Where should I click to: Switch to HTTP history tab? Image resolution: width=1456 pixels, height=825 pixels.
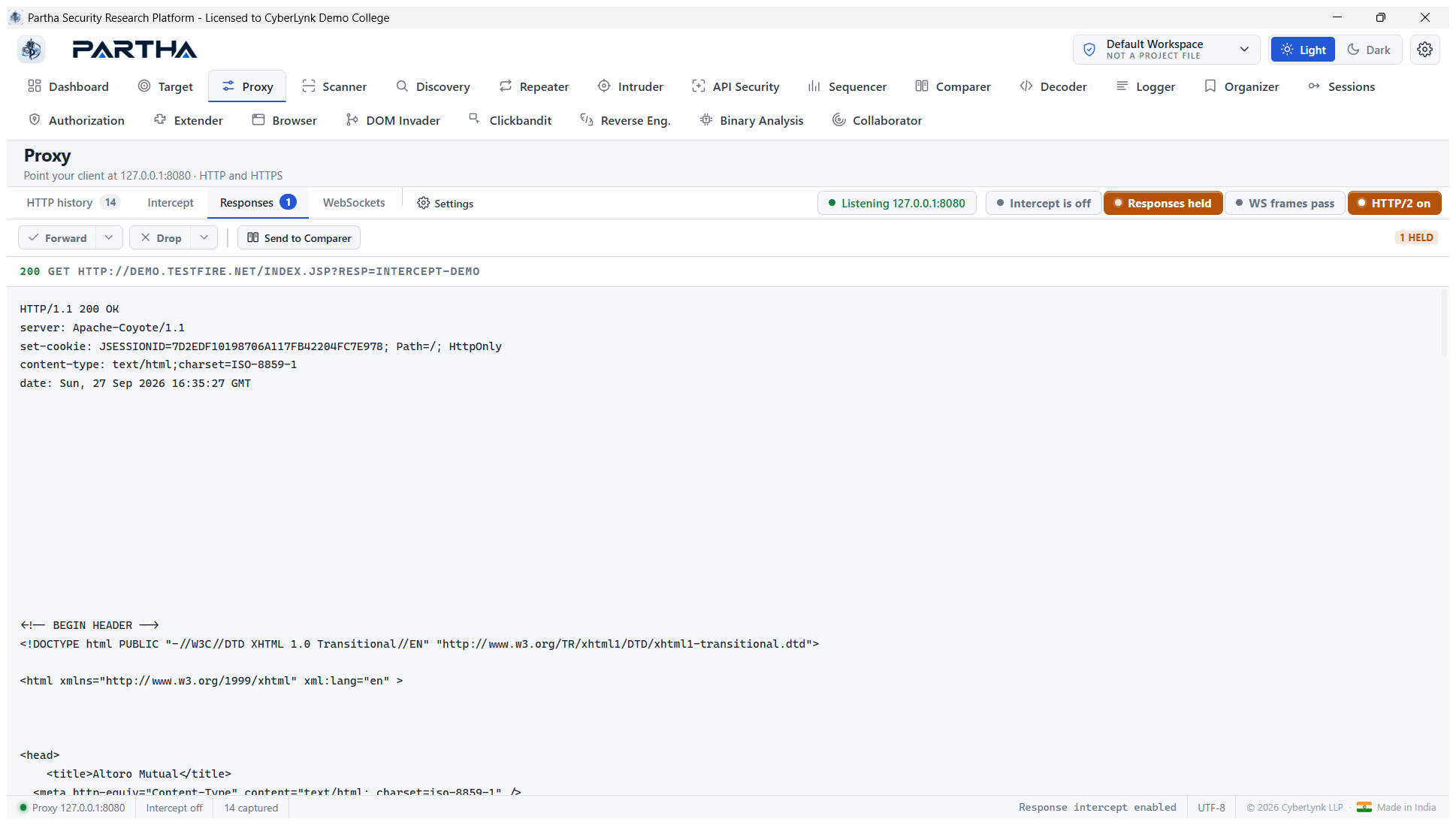72,202
